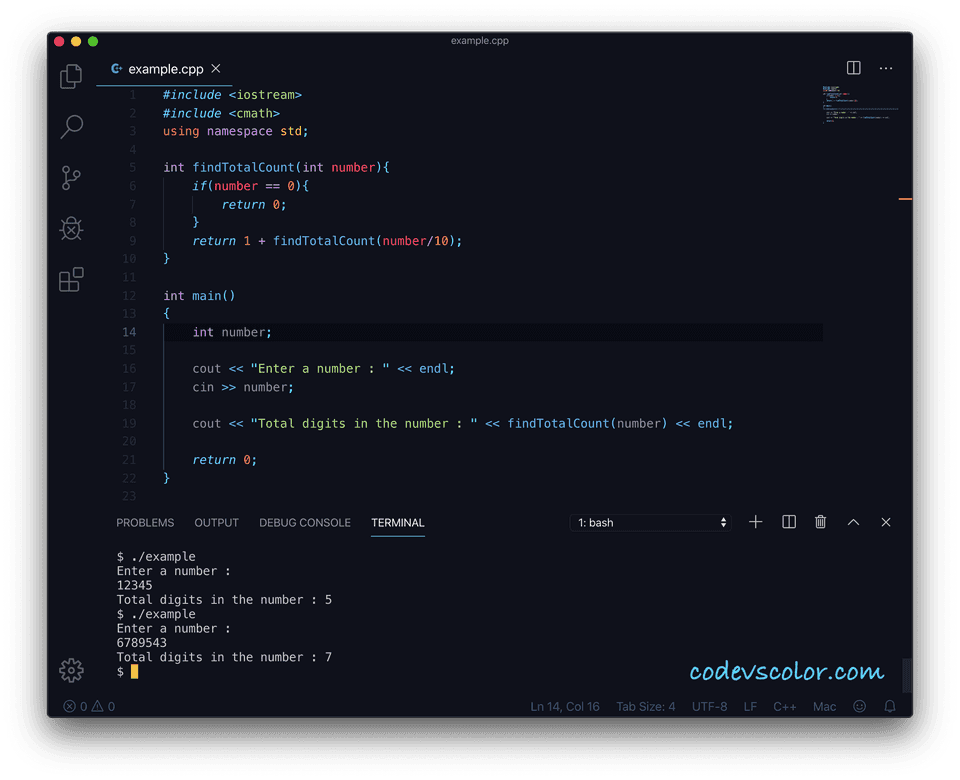The height and width of the screenshot is (780, 960).
Task: Open the editor more-actions ellipsis menu
Action: pos(886,68)
